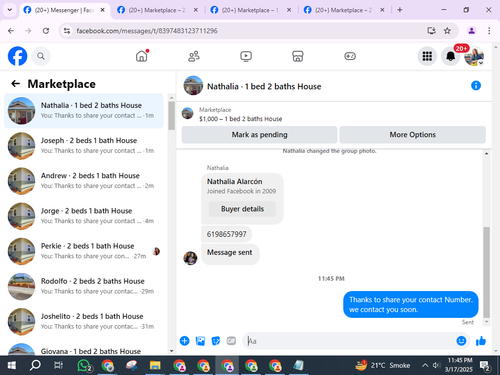Open Nathalia 1 bed 2 baths conversation
This screenshot has width=500, height=375.
click(84, 111)
